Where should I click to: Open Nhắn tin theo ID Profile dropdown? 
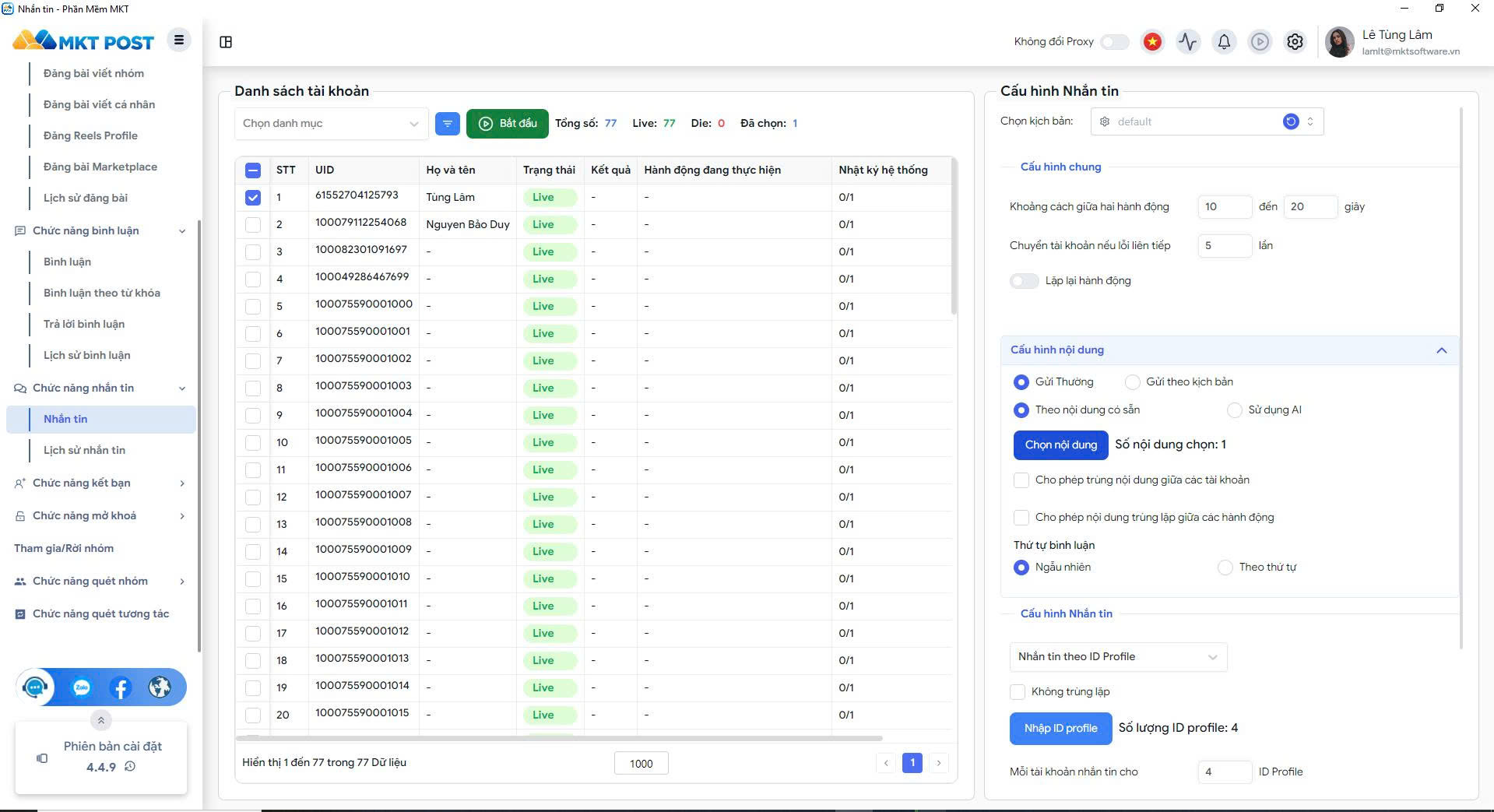click(x=1118, y=656)
